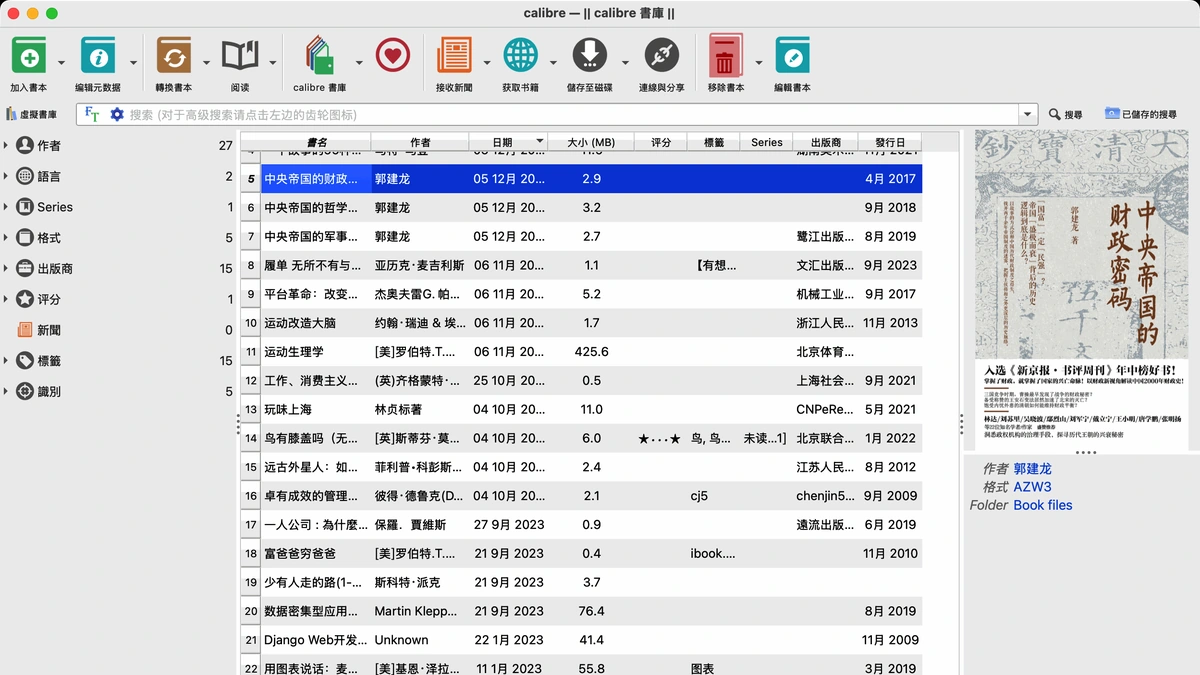1200x675 pixels.
Task: Click the Series category icon in sidebar
Action: click(25, 207)
